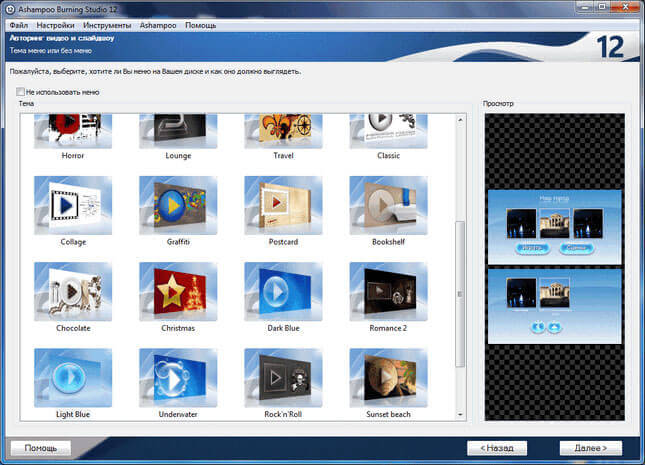The width and height of the screenshot is (645, 465).
Task: Click the Romance 2 label text
Action: coord(388,328)
